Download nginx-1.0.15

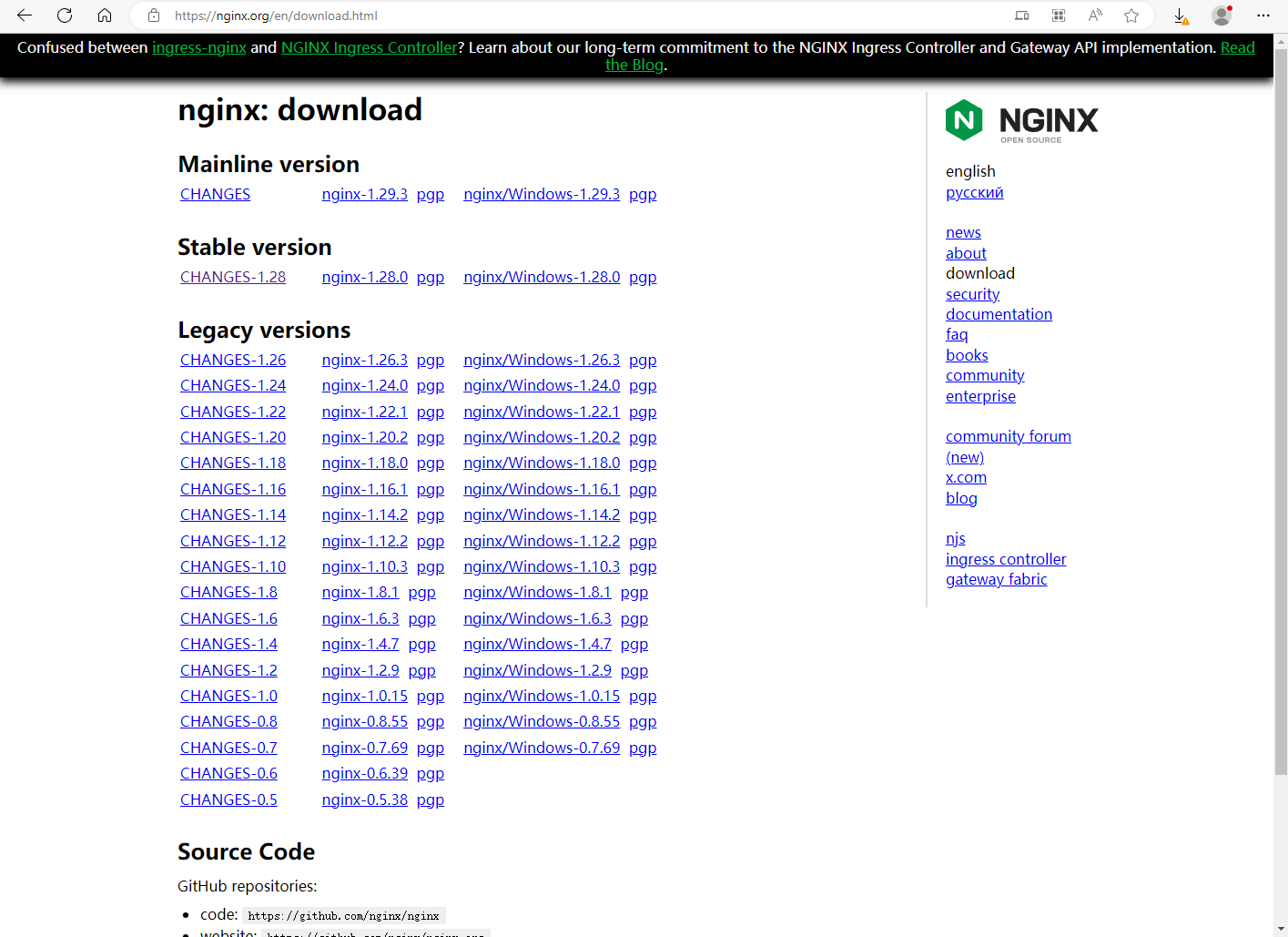click(x=364, y=696)
